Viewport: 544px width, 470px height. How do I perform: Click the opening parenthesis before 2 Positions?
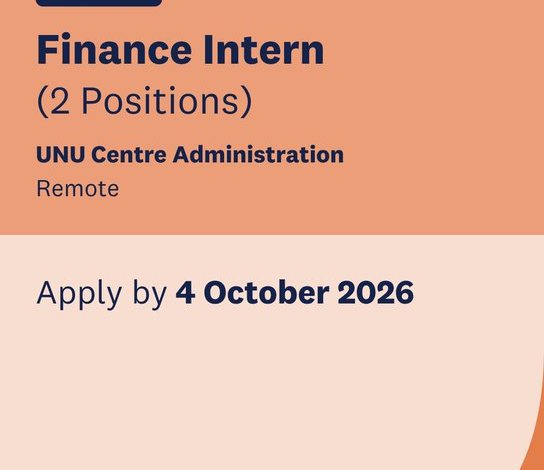(x=42, y=101)
